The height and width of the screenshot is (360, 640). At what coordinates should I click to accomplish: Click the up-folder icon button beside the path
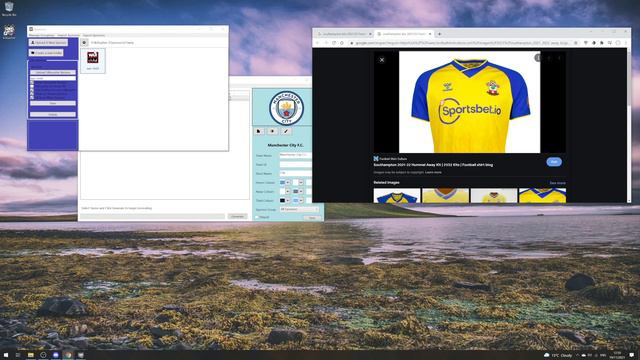(84, 42)
